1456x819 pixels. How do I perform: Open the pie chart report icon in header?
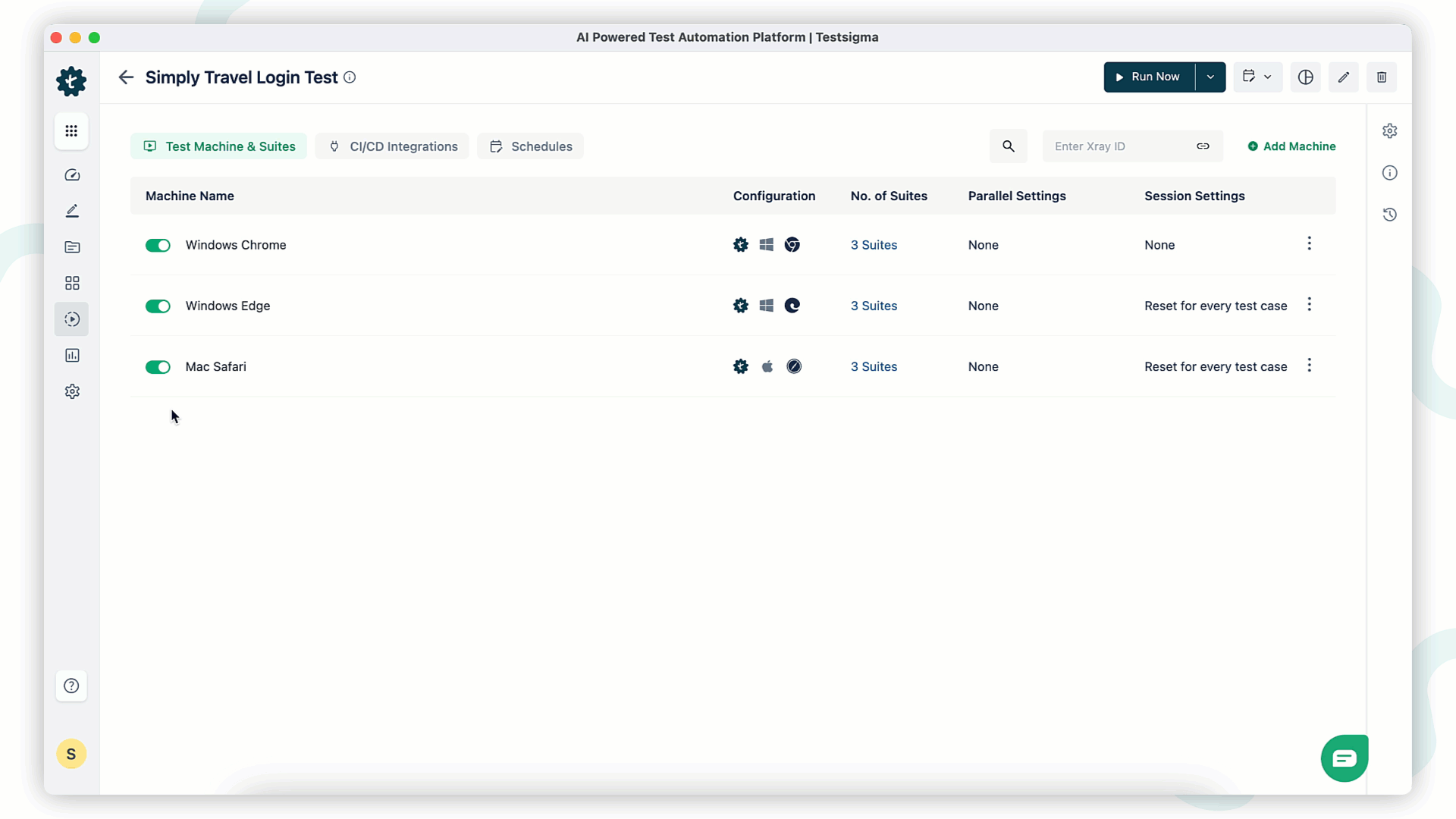click(x=1305, y=77)
